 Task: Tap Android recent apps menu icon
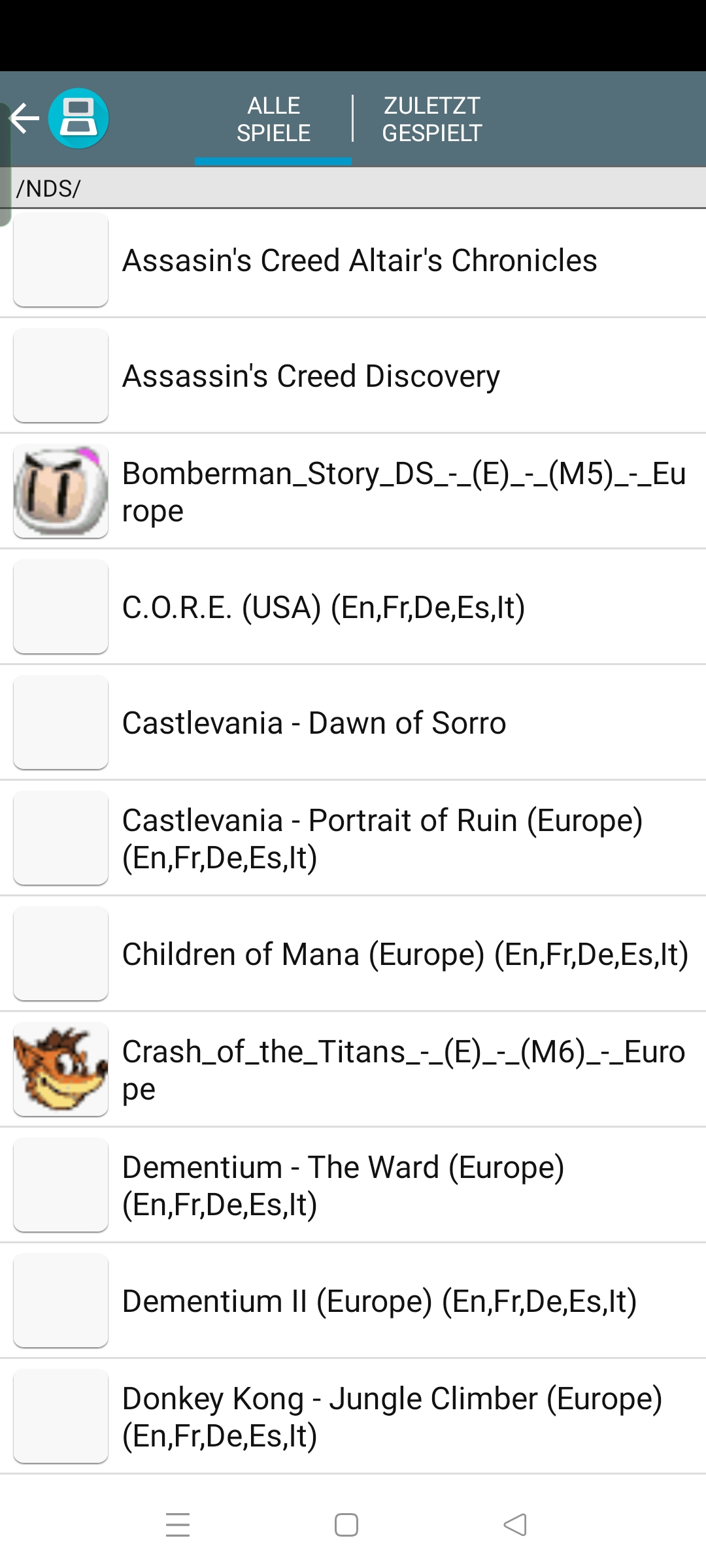click(x=178, y=1525)
